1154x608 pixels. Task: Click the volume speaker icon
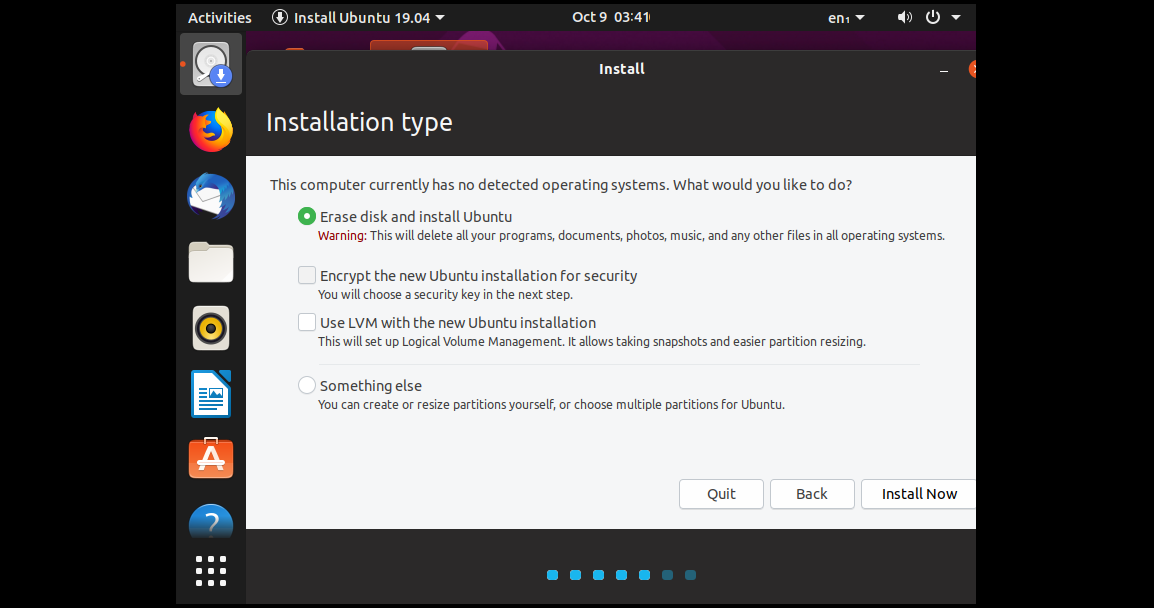coord(904,17)
